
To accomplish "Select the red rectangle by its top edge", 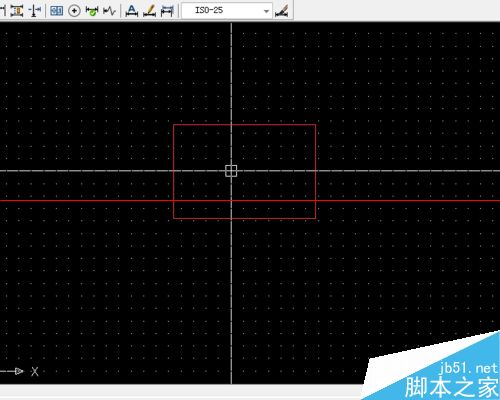I will click(244, 125).
